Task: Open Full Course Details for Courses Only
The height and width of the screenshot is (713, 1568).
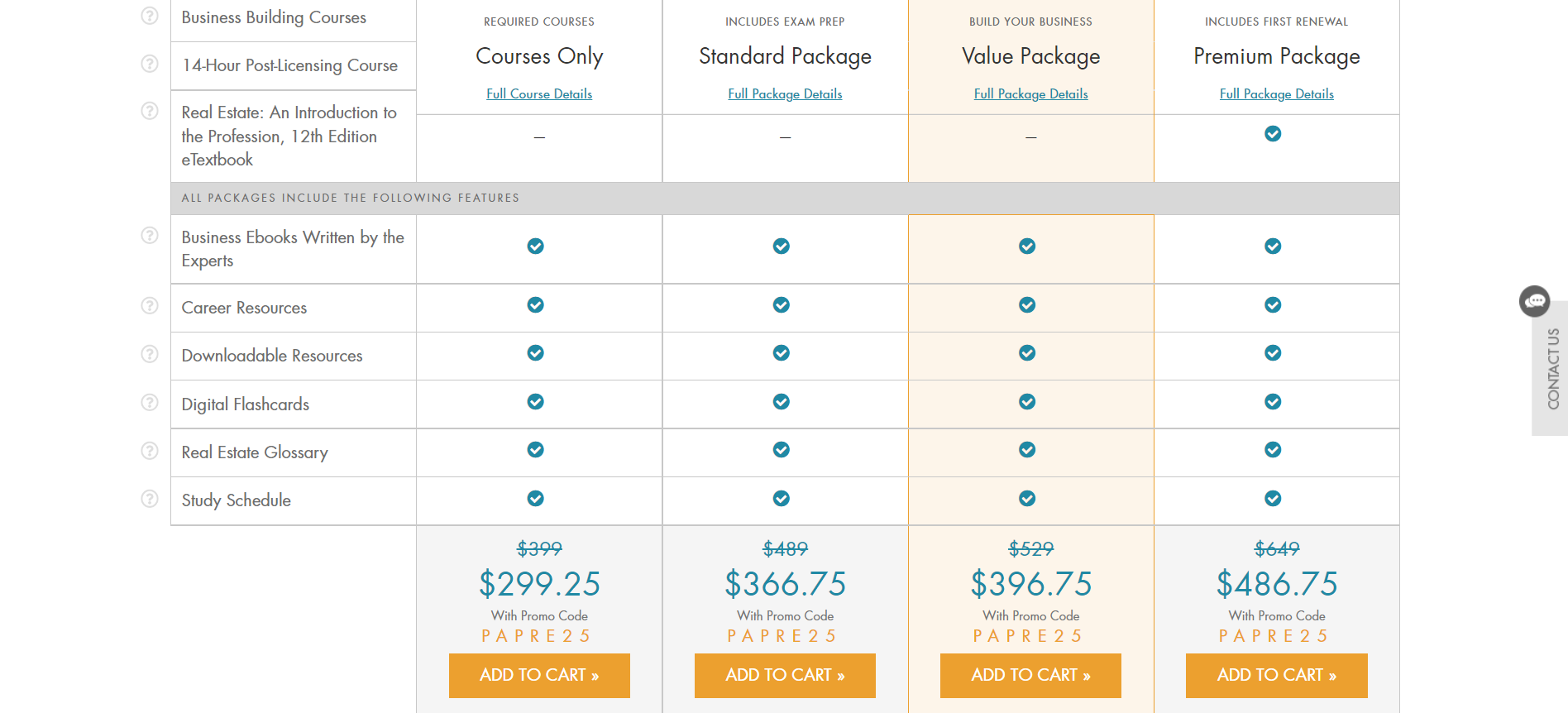Action: [539, 94]
